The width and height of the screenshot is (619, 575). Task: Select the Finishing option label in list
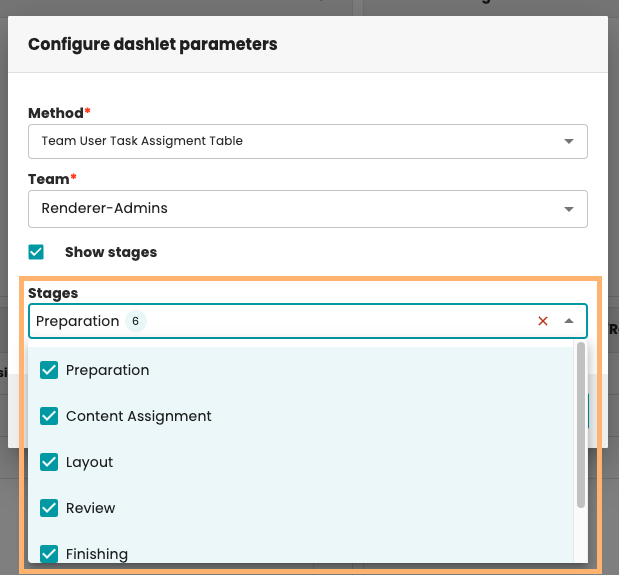(97, 553)
